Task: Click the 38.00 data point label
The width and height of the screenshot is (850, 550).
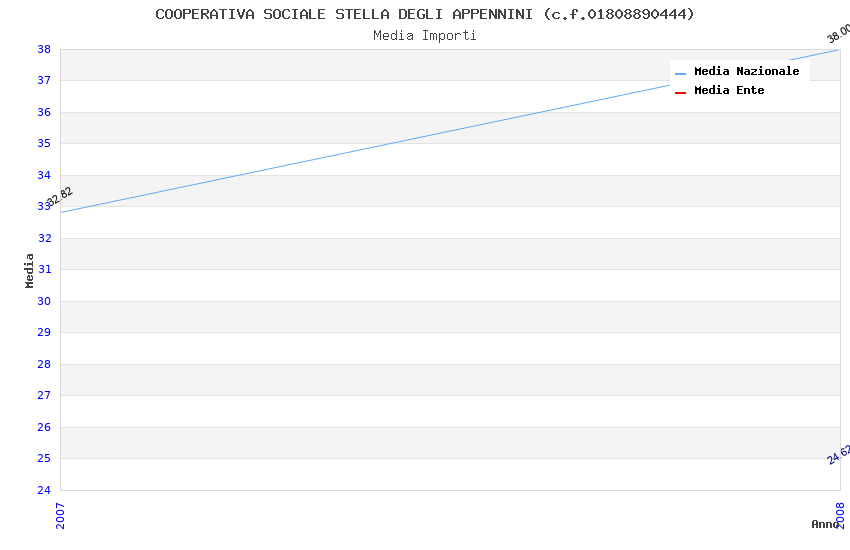Action: [838, 34]
